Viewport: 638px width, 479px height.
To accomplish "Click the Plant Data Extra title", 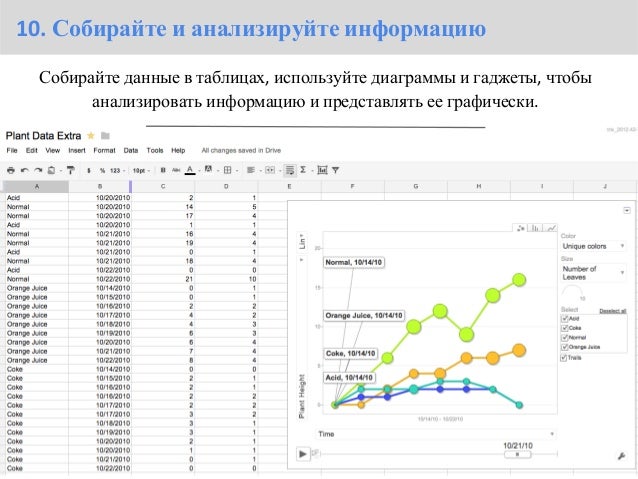I will (x=43, y=136).
